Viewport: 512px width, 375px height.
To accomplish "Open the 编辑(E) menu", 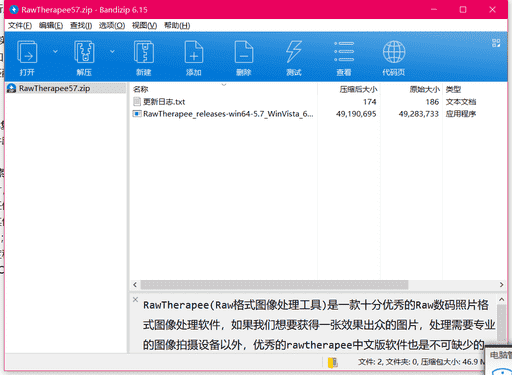I will pyautogui.click(x=51, y=26).
